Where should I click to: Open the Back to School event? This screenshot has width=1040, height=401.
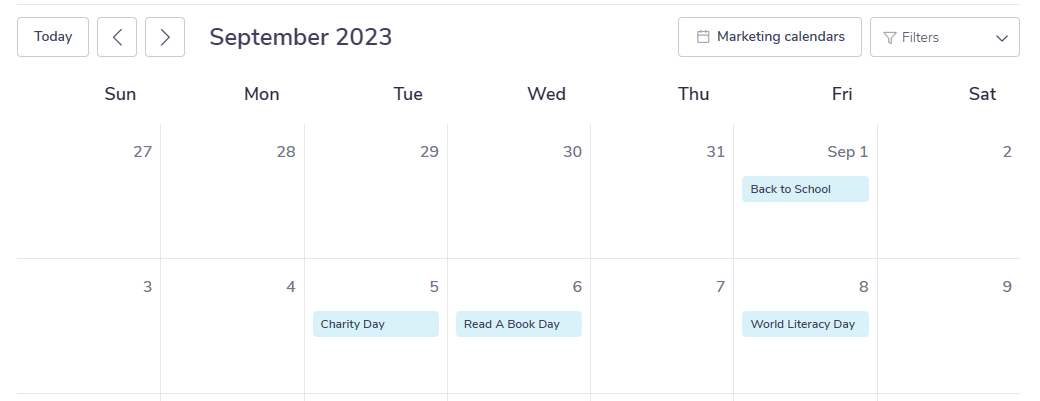805,189
